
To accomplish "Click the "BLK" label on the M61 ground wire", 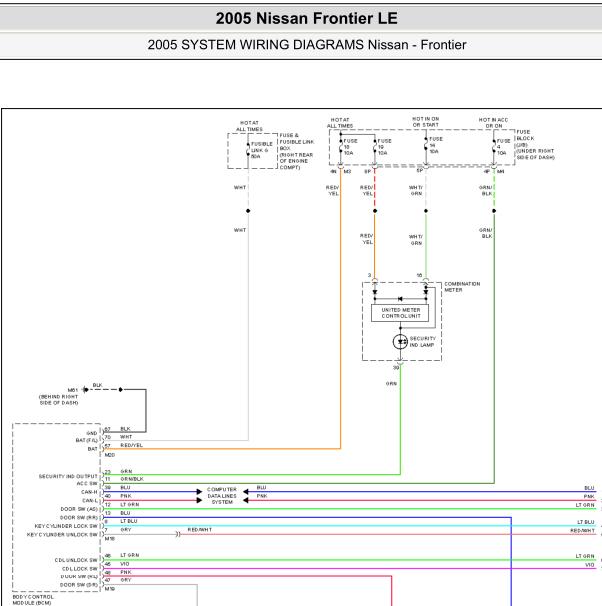I will point(97,385).
